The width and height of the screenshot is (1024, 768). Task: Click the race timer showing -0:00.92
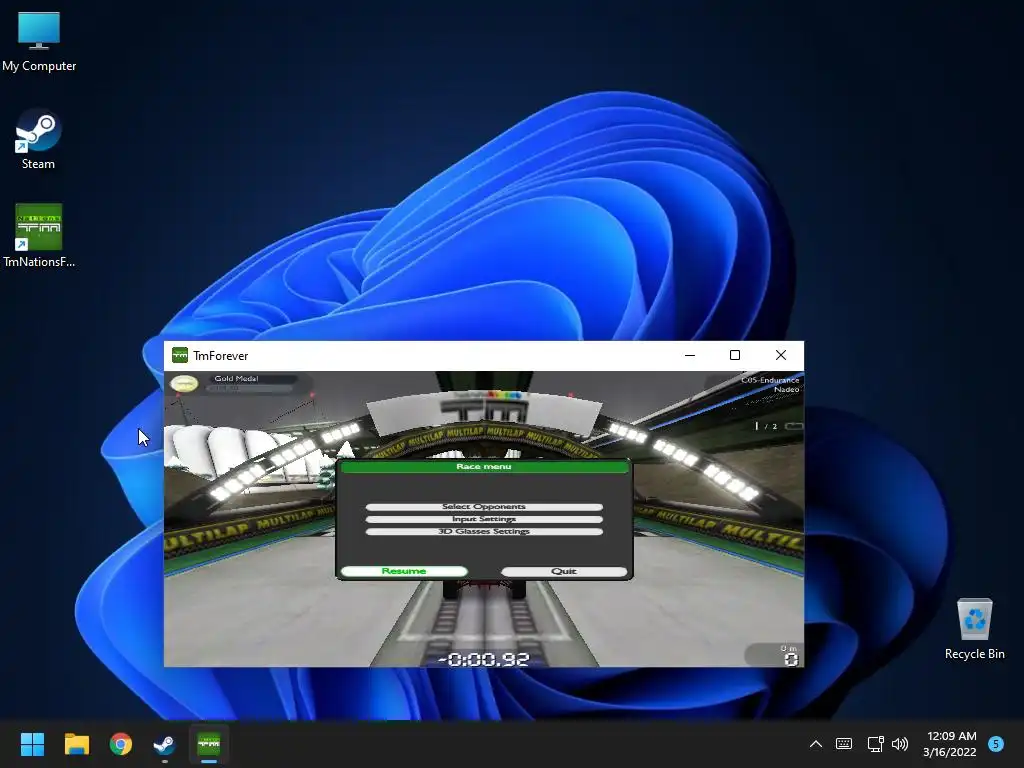[x=484, y=660]
